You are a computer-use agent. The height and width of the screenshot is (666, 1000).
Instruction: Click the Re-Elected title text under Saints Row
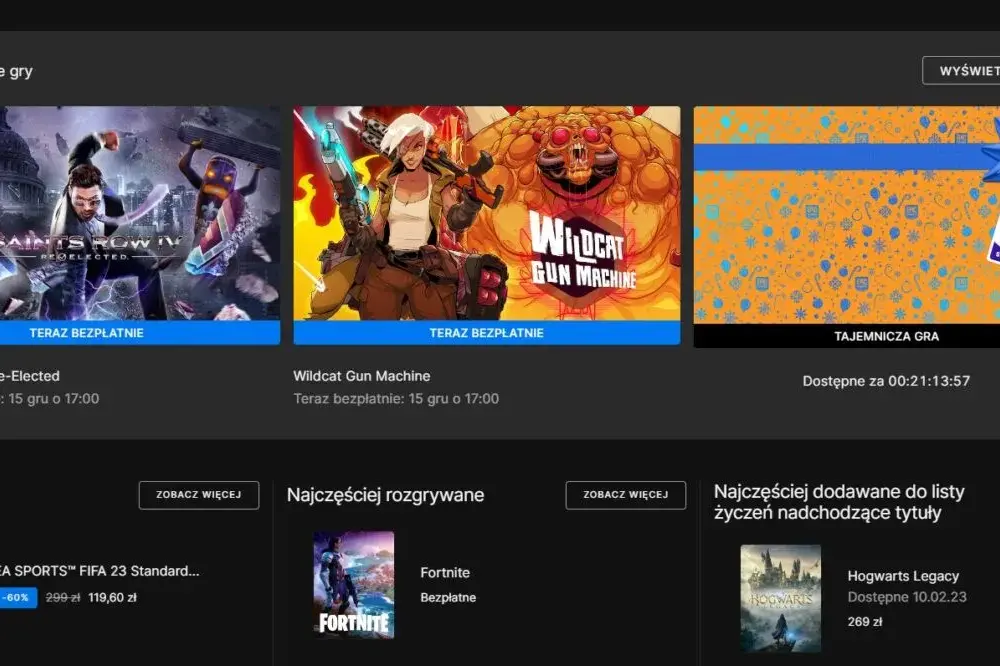coord(30,376)
